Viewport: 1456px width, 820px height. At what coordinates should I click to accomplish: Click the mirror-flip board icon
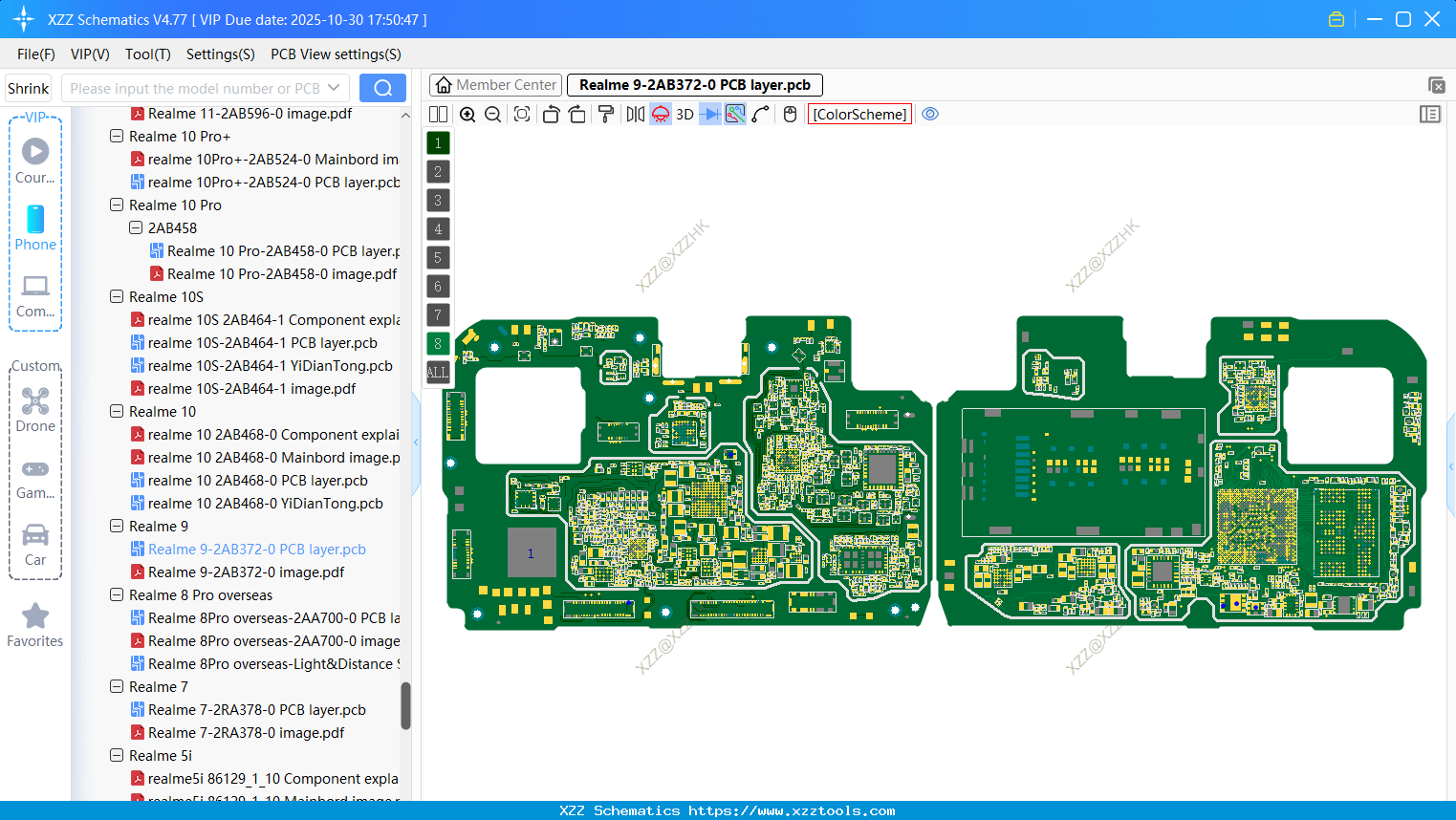tap(635, 114)
